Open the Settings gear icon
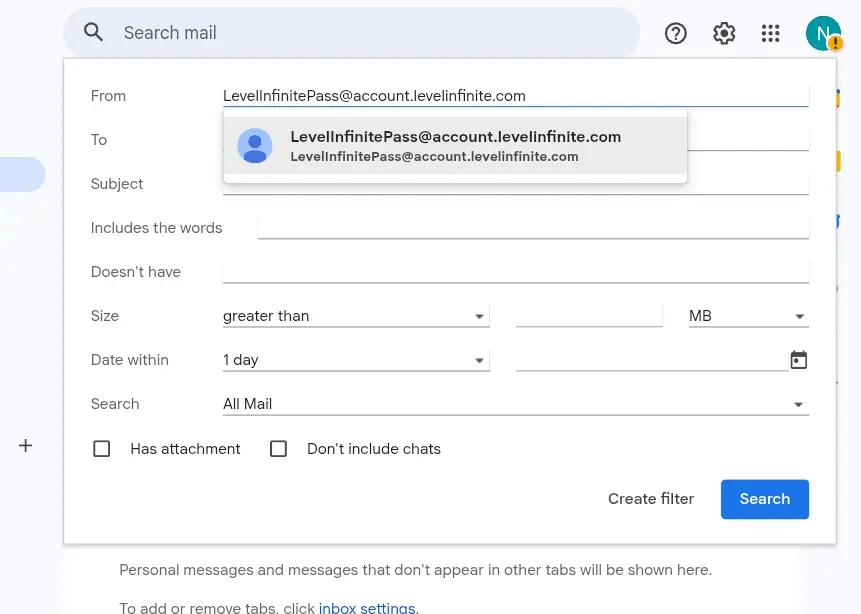 (724, 34)
